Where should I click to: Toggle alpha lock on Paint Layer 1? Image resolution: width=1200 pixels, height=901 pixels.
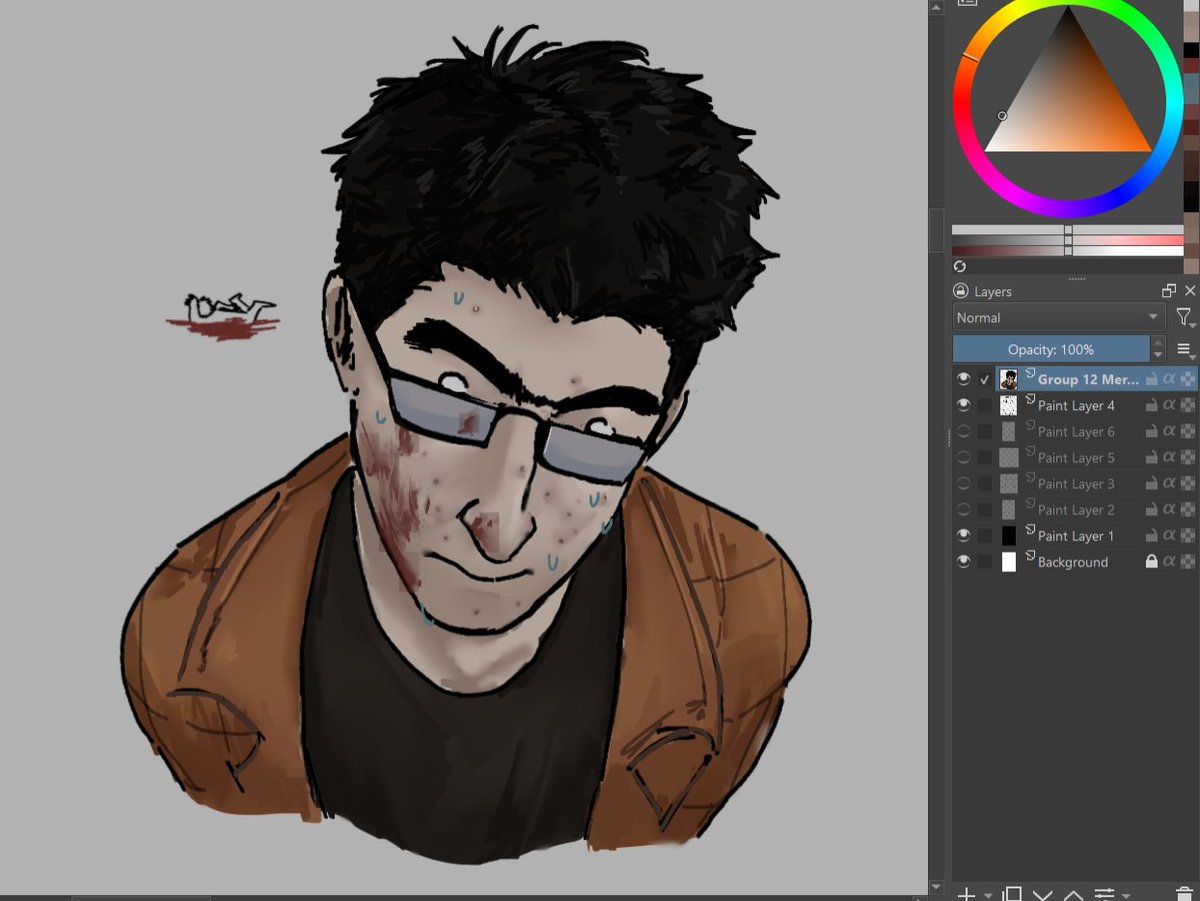[1187, 535]
